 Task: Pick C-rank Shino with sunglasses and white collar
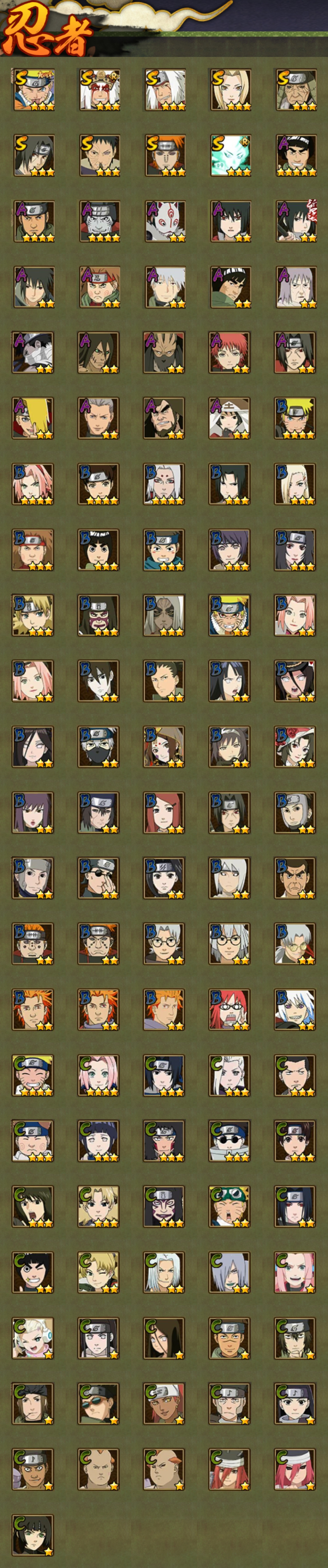coord(230,1141)
